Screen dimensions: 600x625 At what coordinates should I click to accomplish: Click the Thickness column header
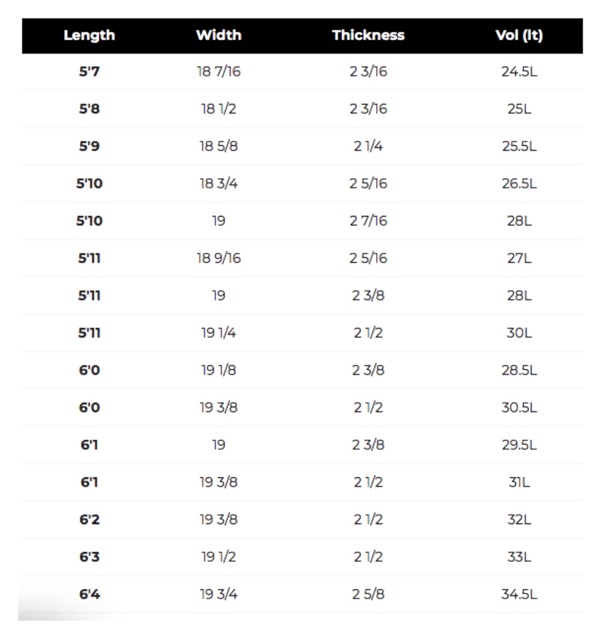pyautogui.click(x=368, y=35)
